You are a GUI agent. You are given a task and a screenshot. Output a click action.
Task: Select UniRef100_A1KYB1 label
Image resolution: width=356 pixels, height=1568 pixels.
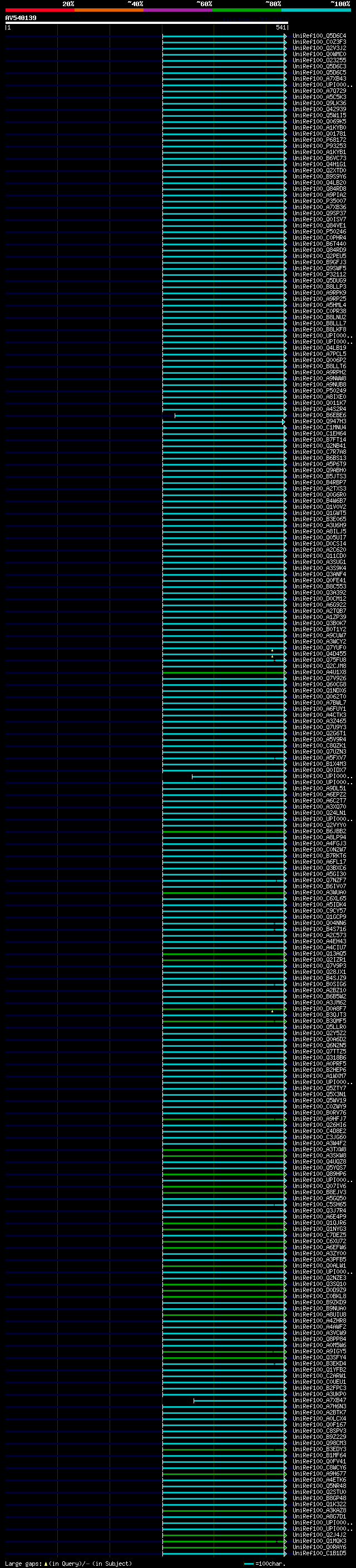[x=319, y=152]
